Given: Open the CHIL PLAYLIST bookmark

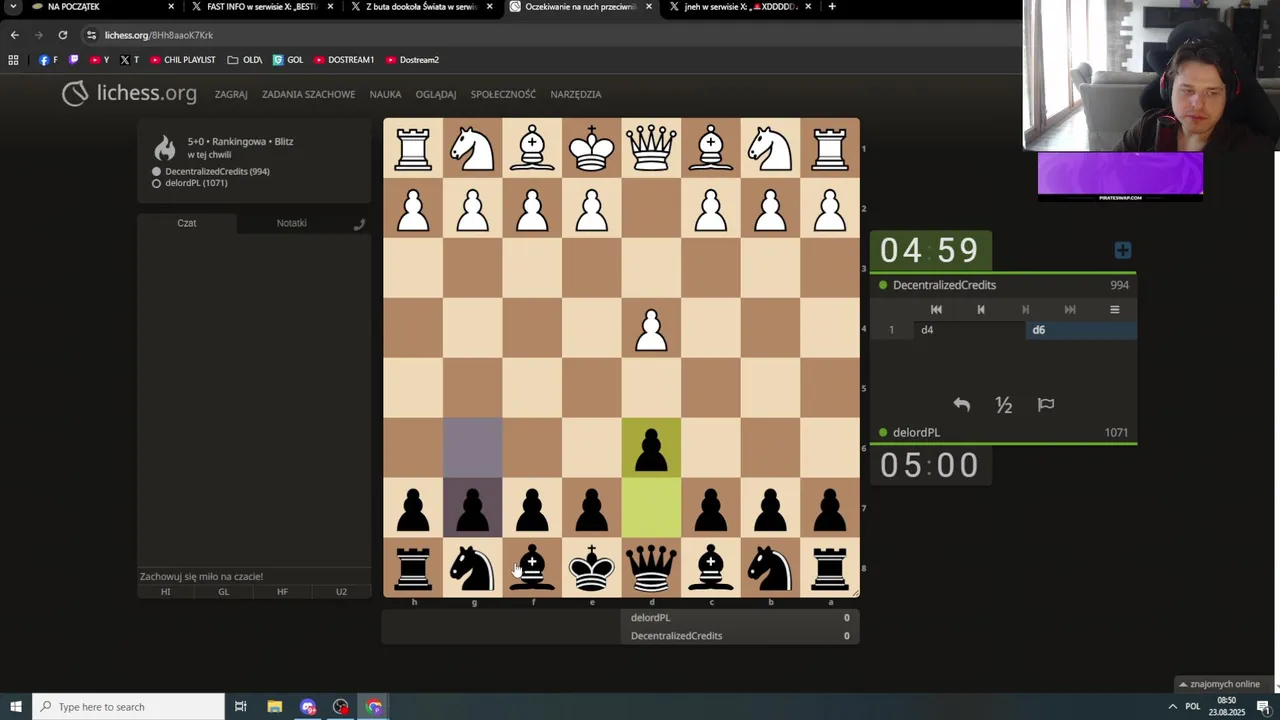Looking at the screenshot, I should coord(183,60).
